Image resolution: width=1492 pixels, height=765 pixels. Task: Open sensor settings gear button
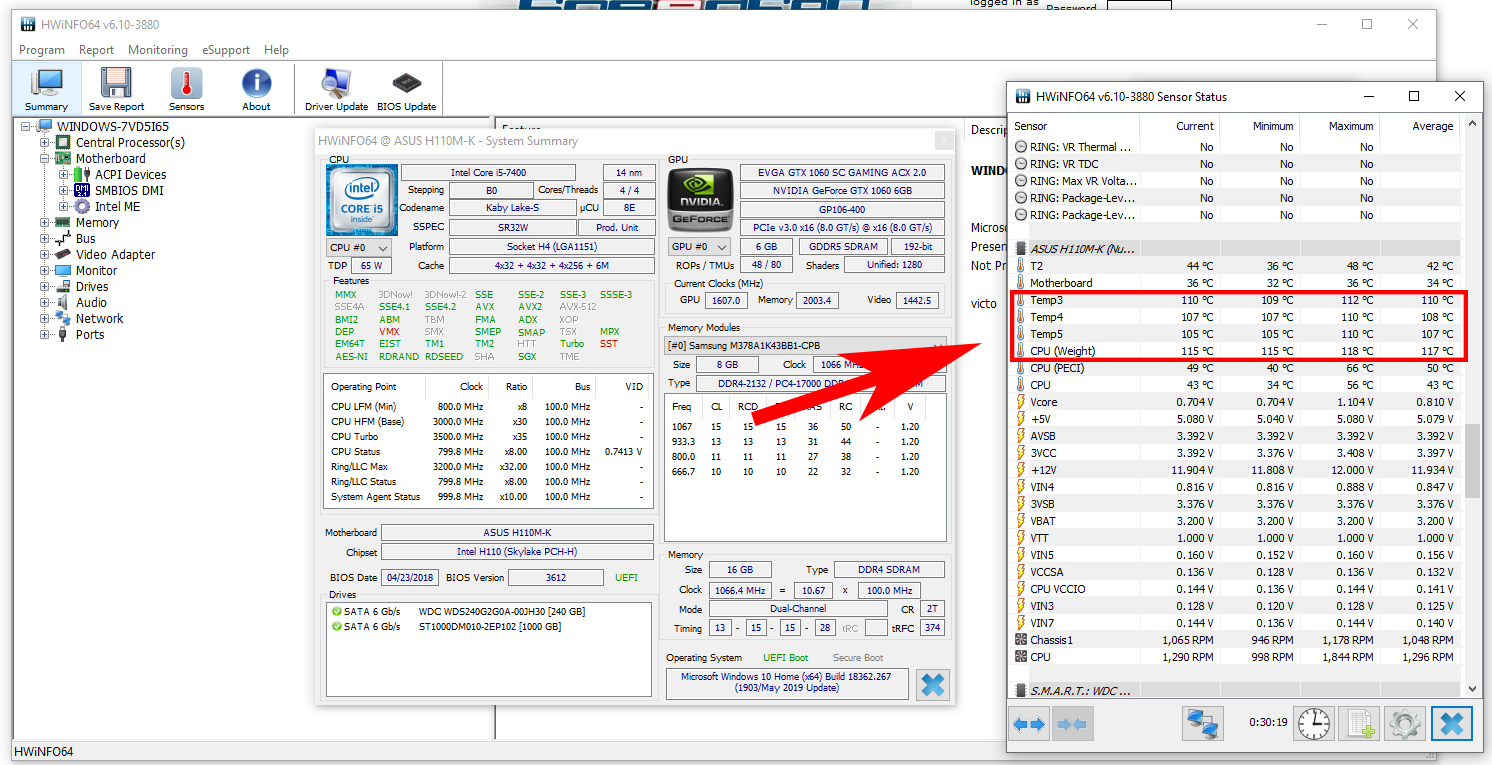tap(1405, 723)
